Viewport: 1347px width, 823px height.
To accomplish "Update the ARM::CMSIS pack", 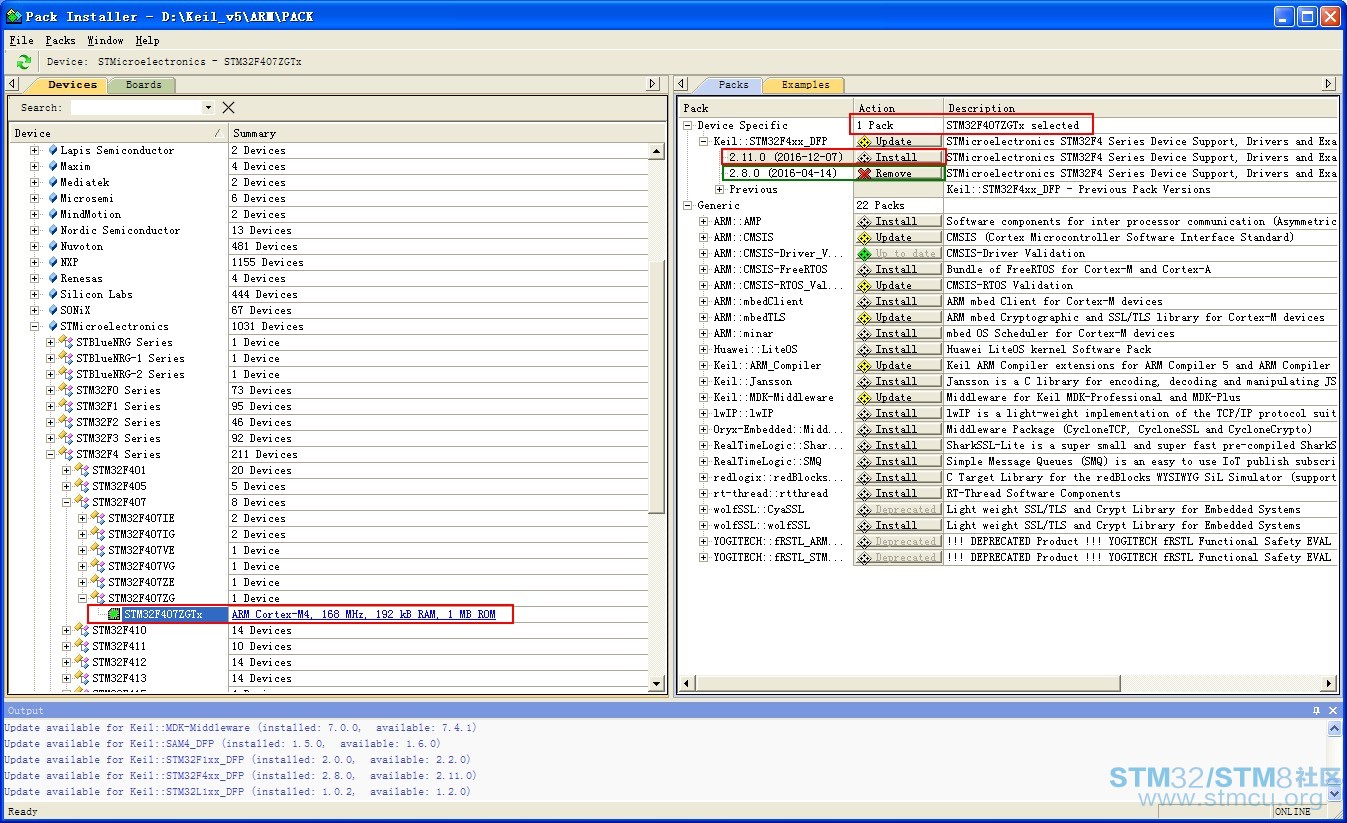I will tap(898, 237).
